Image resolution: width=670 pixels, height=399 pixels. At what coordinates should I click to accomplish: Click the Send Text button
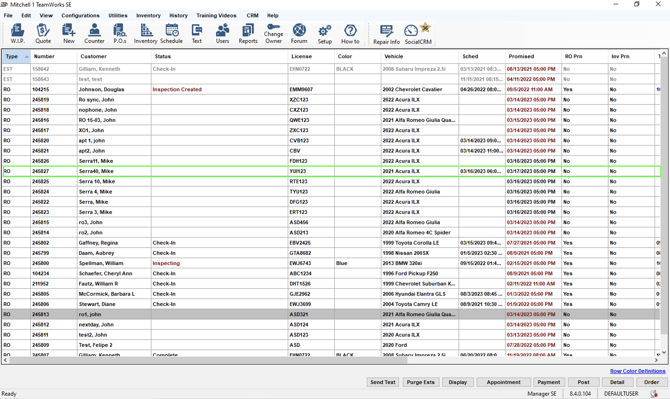(x=383, y=382)
